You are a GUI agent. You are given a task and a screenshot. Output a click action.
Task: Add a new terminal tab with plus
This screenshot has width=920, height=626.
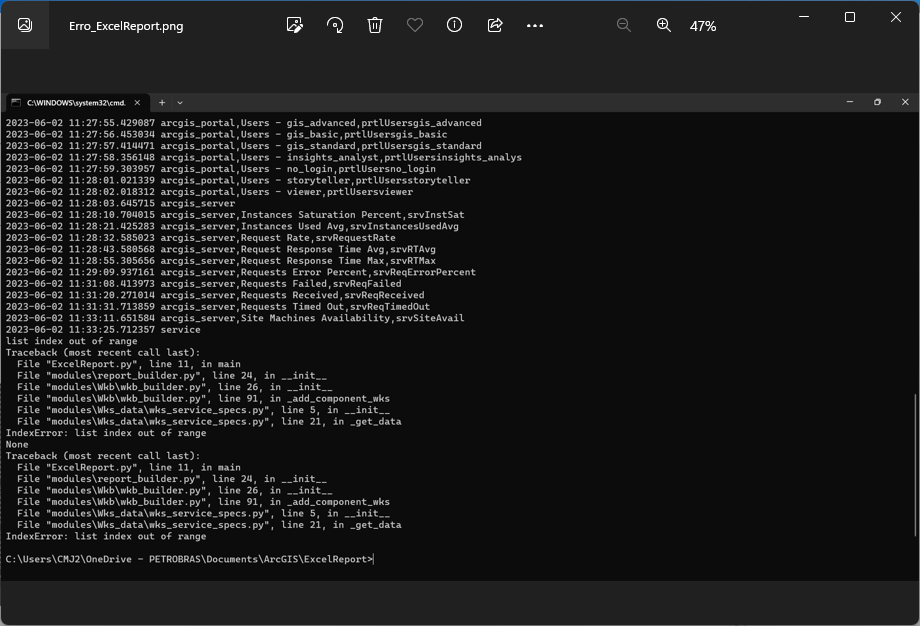162,102
